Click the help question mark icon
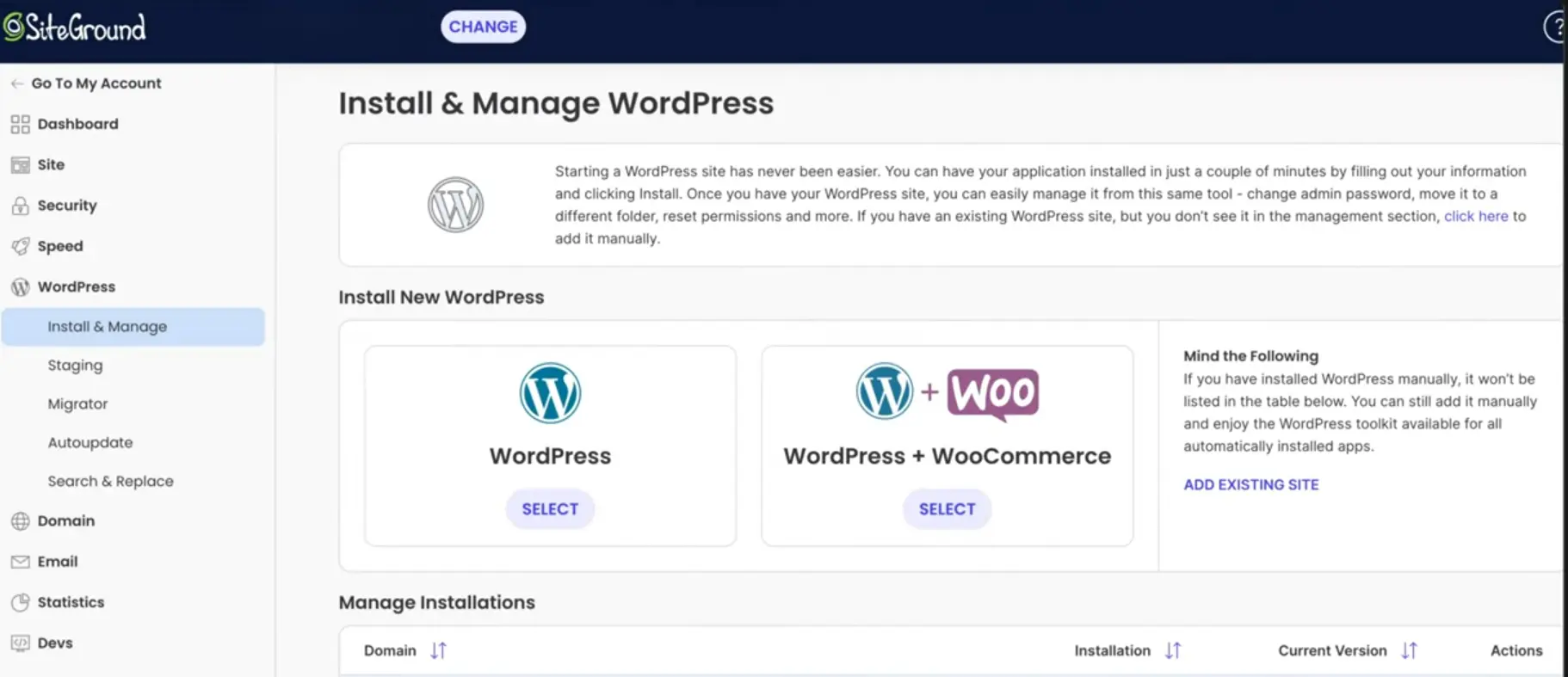The image size is (1568, 677). click(x=1555, y=27)
